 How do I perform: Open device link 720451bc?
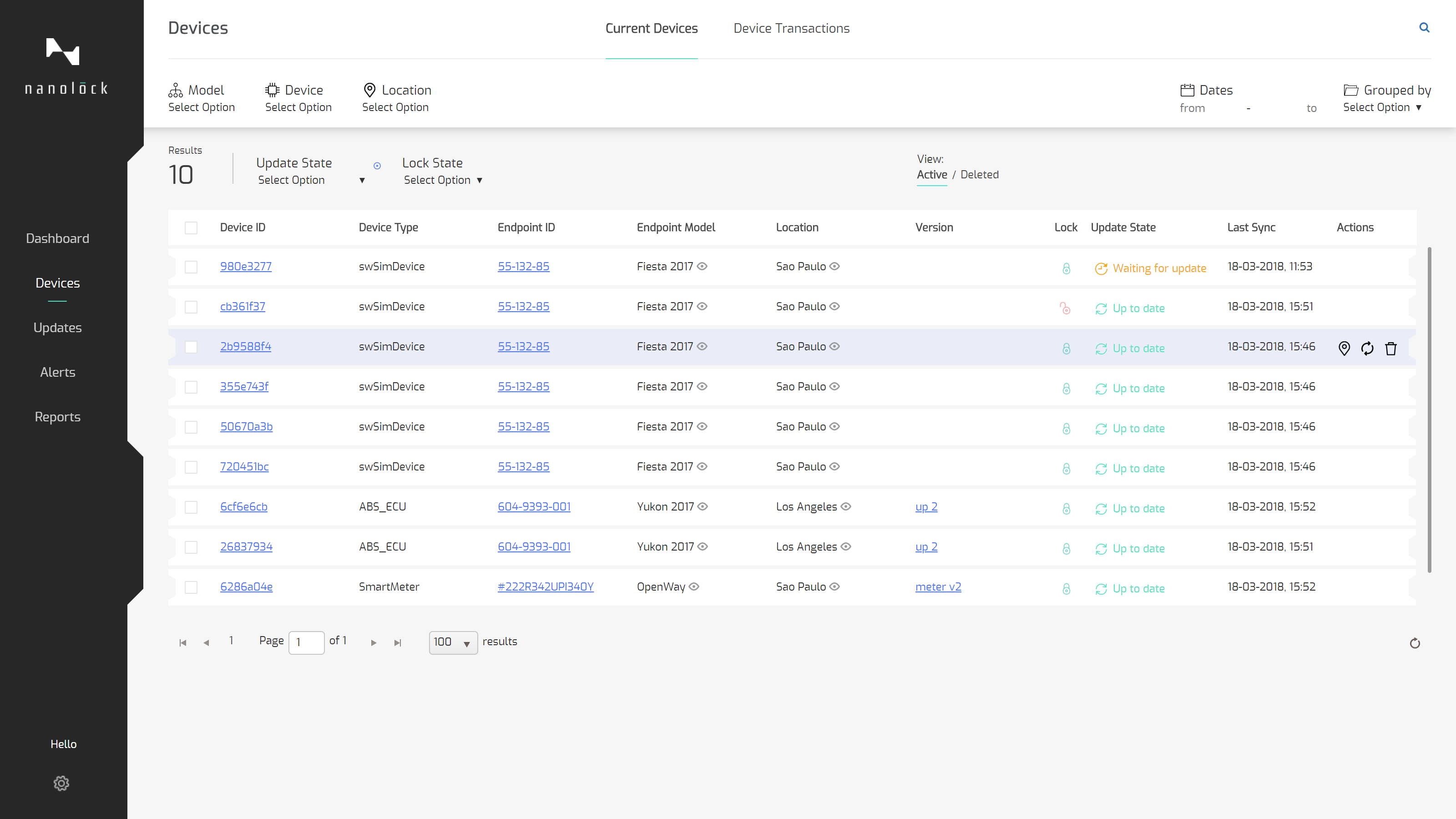[x=244, y=467]
